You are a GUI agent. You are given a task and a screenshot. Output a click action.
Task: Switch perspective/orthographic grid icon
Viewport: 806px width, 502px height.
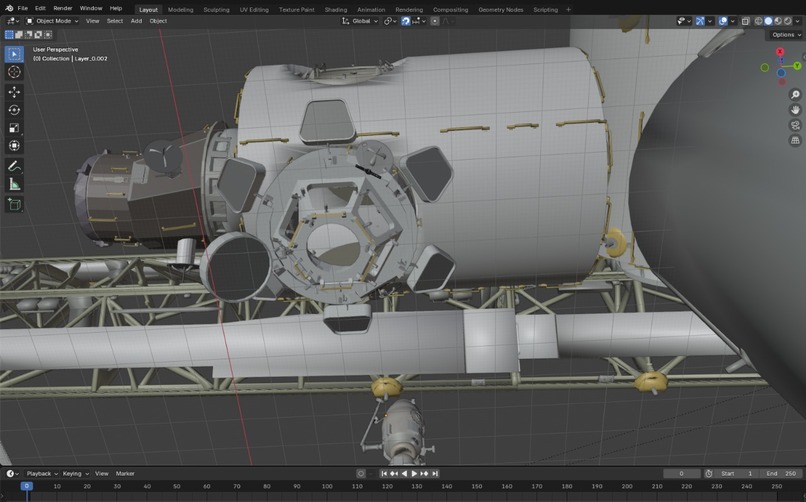click(x=795, y=140)
